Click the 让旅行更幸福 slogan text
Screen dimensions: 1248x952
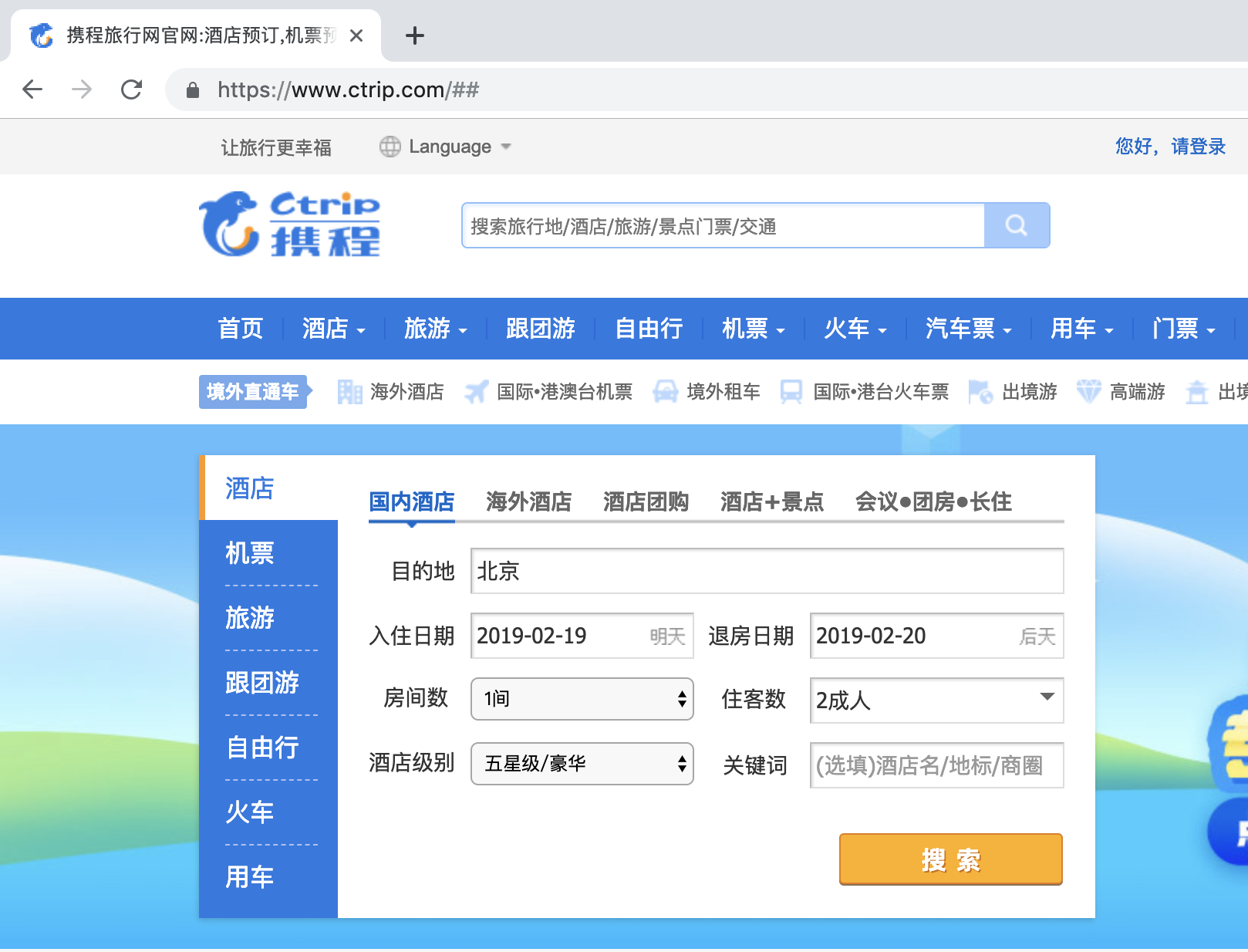tap(276, 147)
